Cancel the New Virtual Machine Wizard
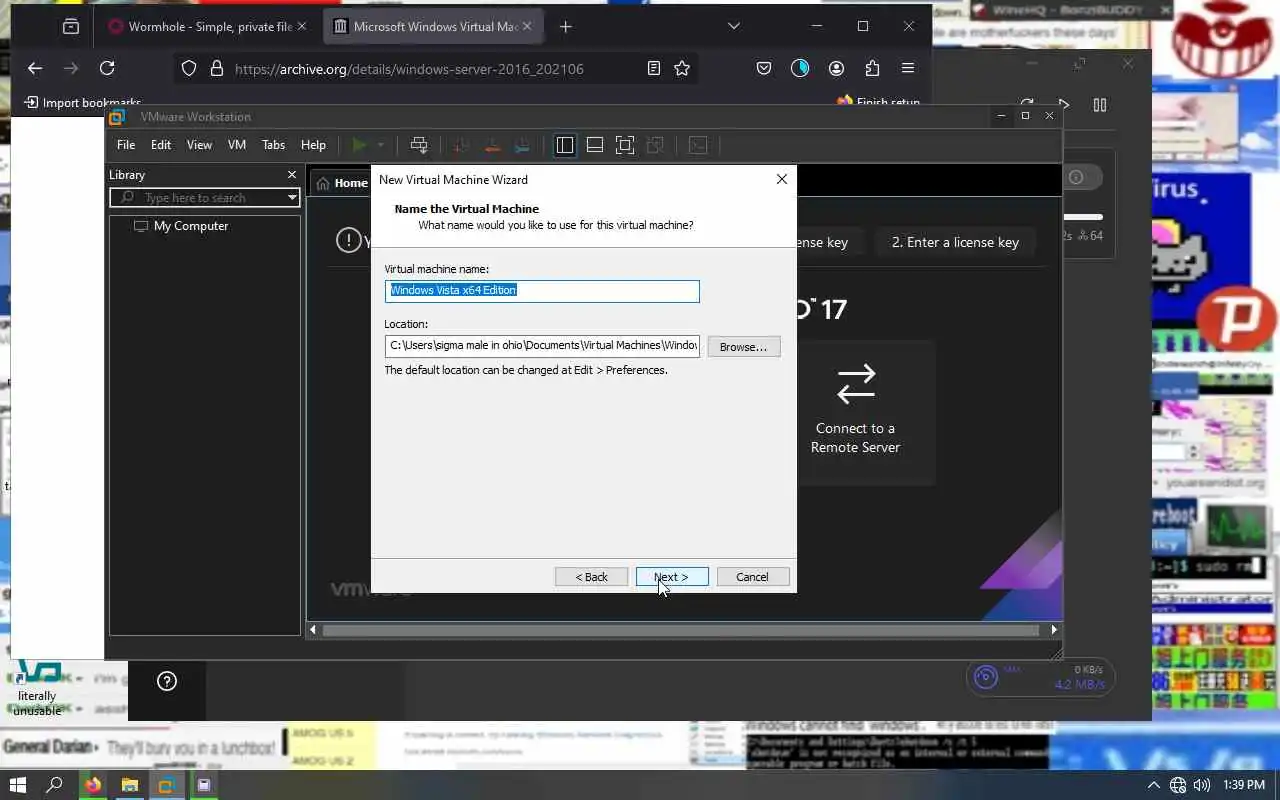The width and height of the screenshot is (1280, 800). [752, 577]
